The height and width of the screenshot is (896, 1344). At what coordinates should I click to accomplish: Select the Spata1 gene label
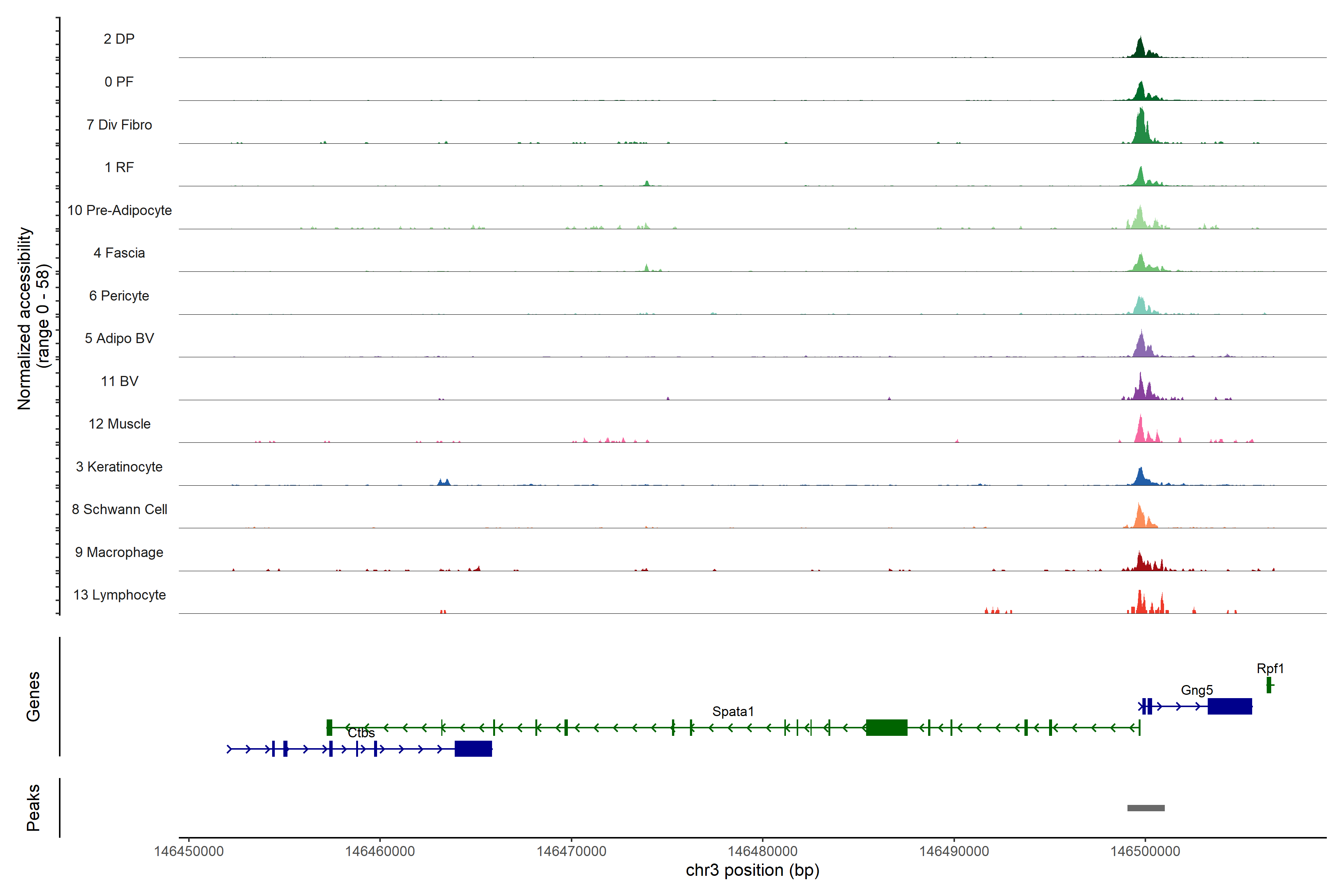coord(732,712)
